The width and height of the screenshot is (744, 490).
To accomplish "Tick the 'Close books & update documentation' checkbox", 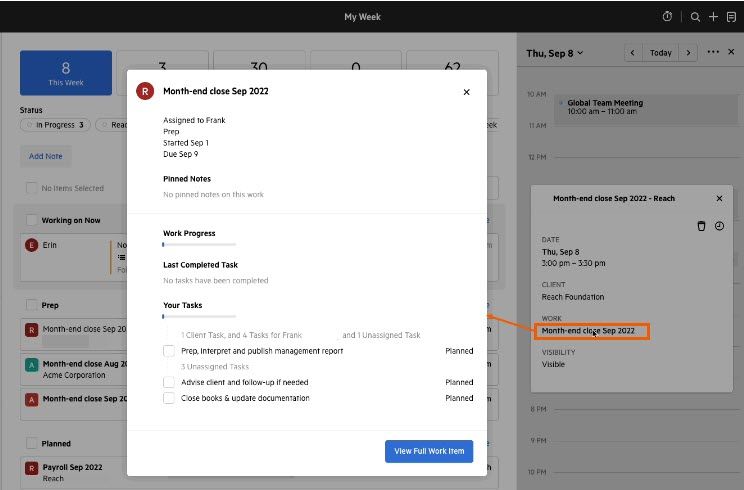I will 169,398.
